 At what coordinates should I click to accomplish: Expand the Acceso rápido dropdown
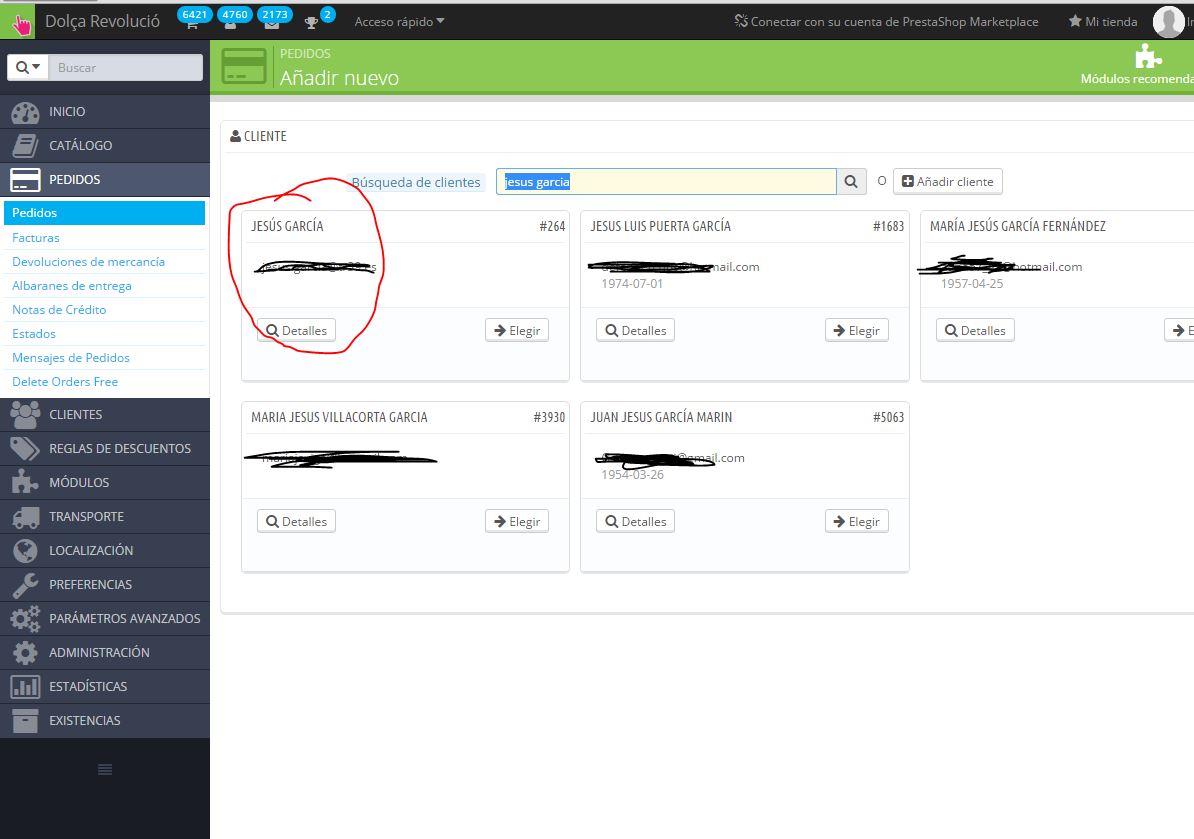point(399,22)
